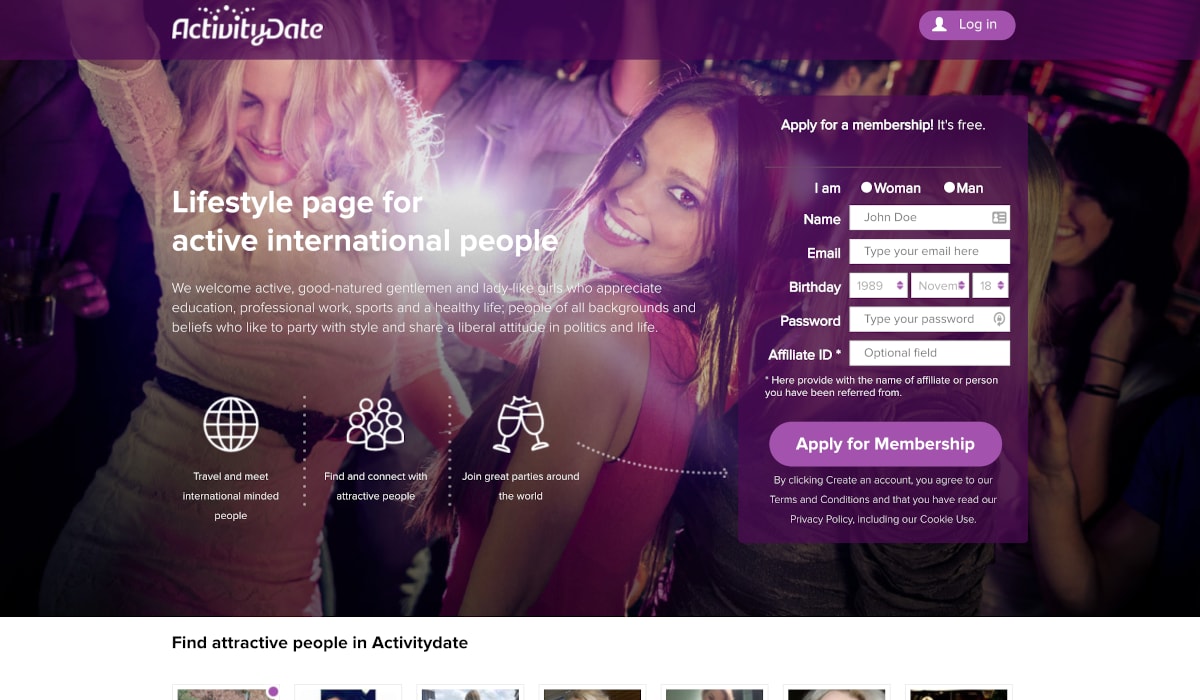Click the Apply for Membership button
This screenshot has height=700, width=1200.
[885, 444]
